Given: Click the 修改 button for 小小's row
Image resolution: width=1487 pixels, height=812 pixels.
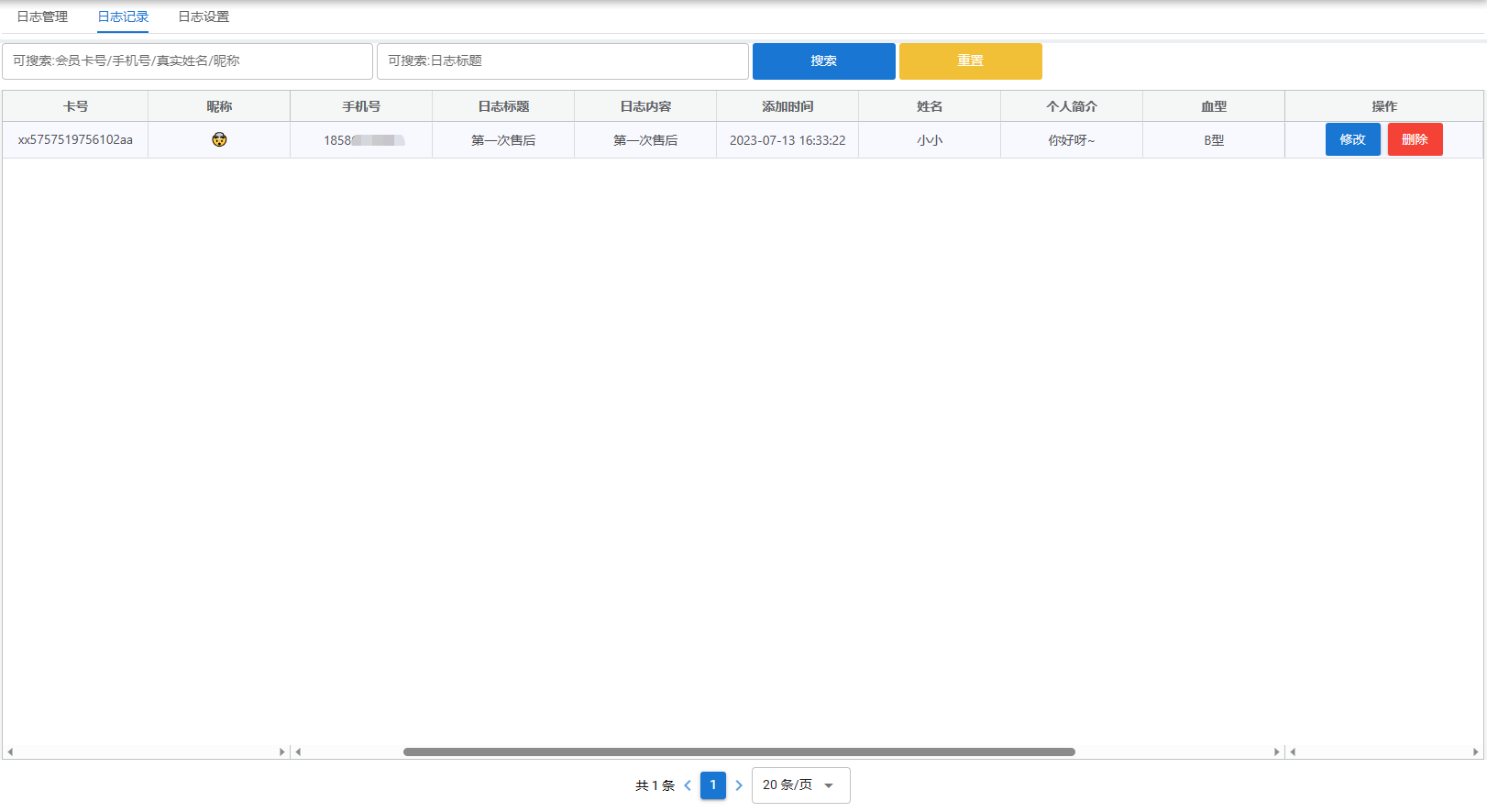Looking at the screenshot, I should point(1353,139).
